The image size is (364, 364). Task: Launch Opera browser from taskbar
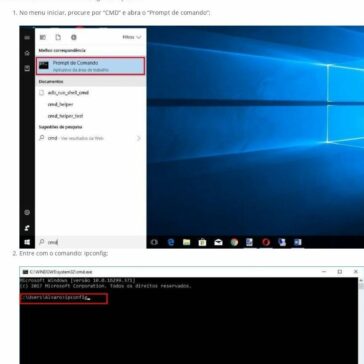266,242
